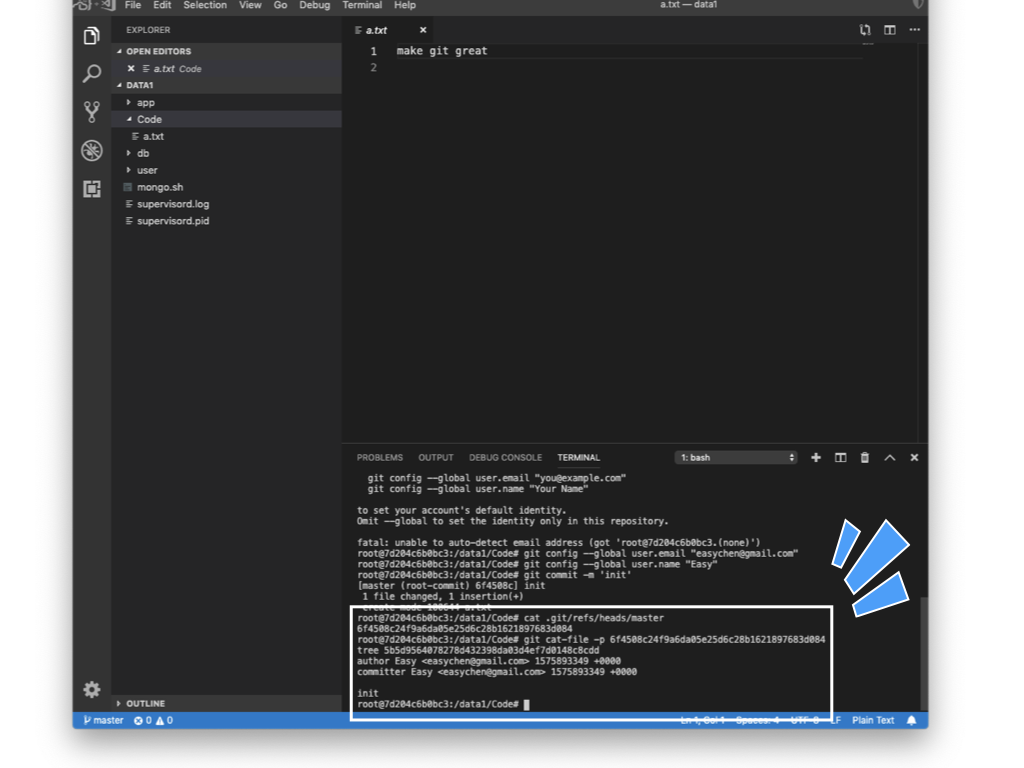Viewport: 1024px width, 768px height.
Task: Maximize the terminal panel with up chevron
Action: tap(889, 458)
